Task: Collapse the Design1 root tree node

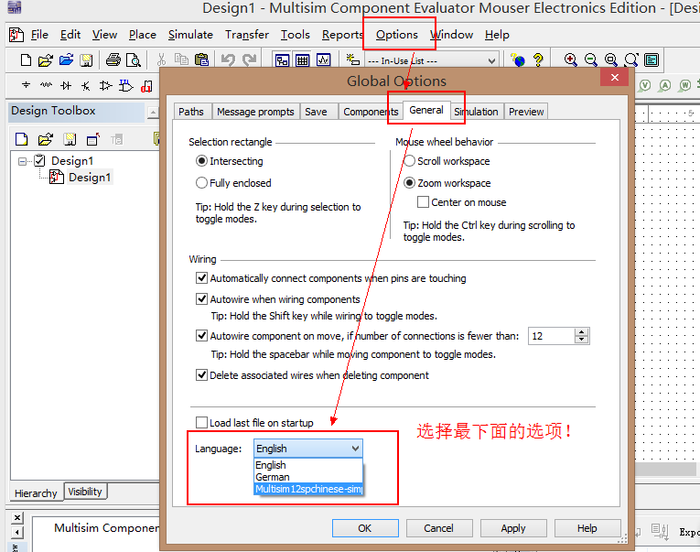Action: 22,161
